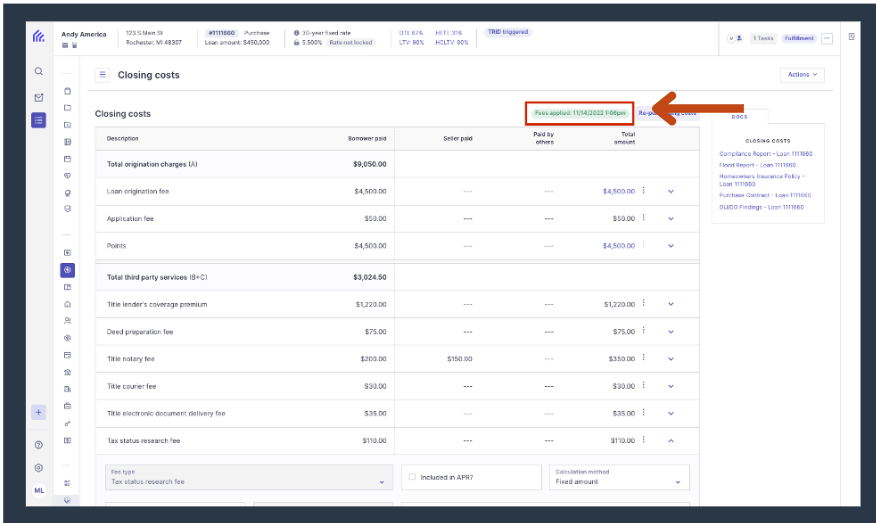Expand the Deed preparation fee row
The height and width of the screenshot is (523, 876).
tap(671, 332)
